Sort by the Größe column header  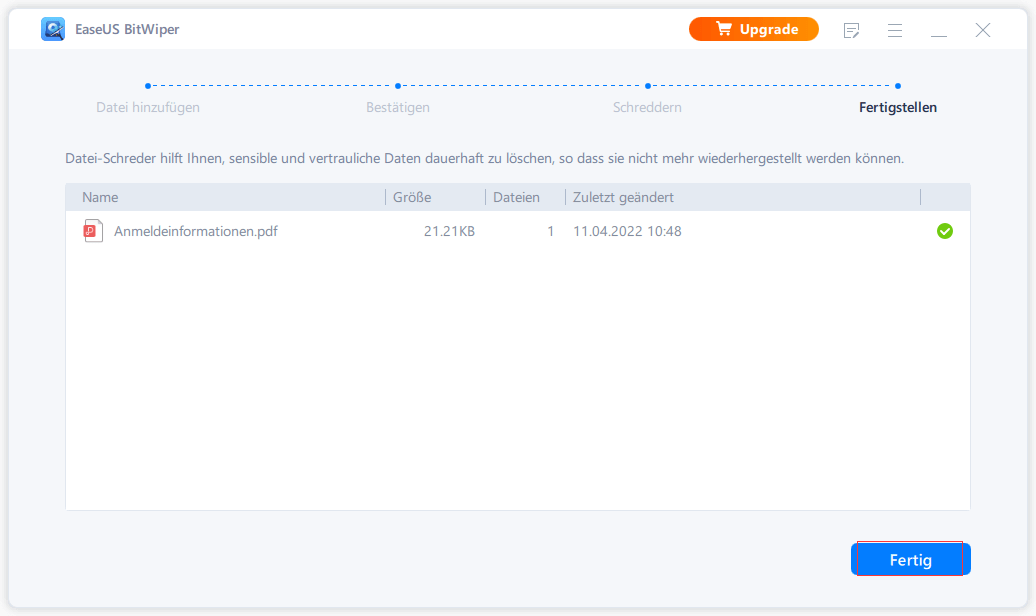435,197
